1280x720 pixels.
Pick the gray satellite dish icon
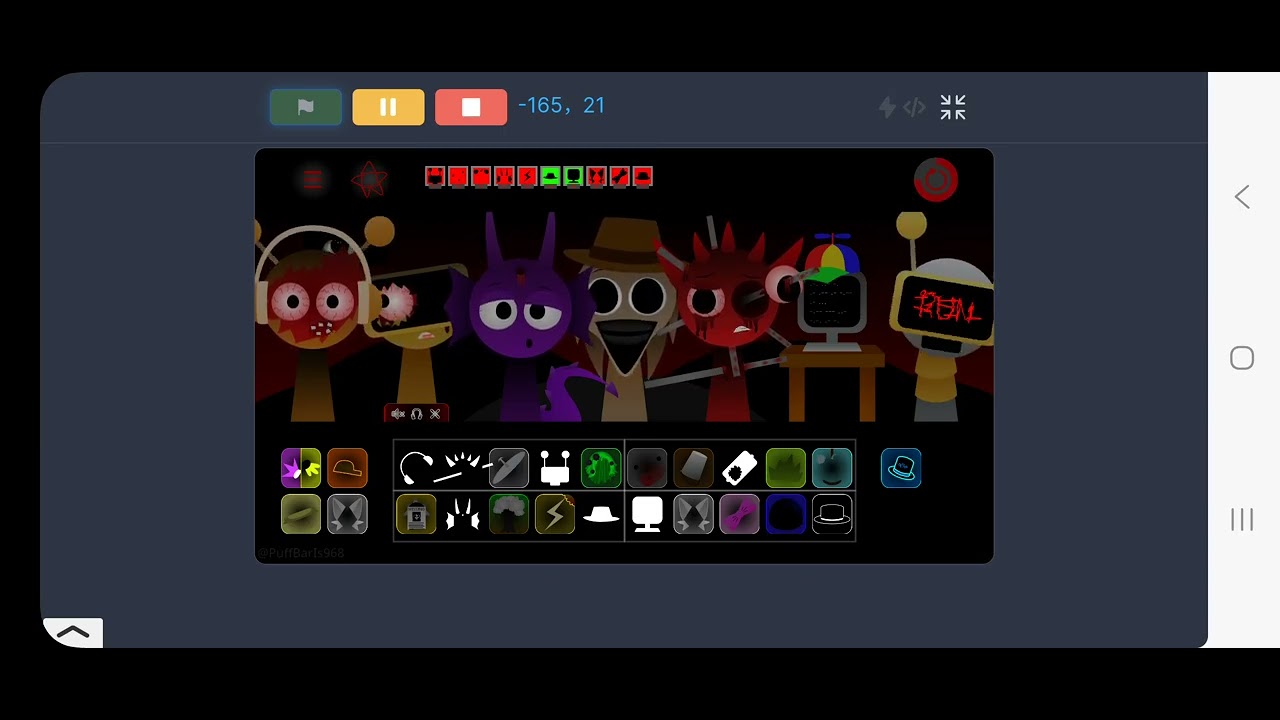click(x=508, y=467)
